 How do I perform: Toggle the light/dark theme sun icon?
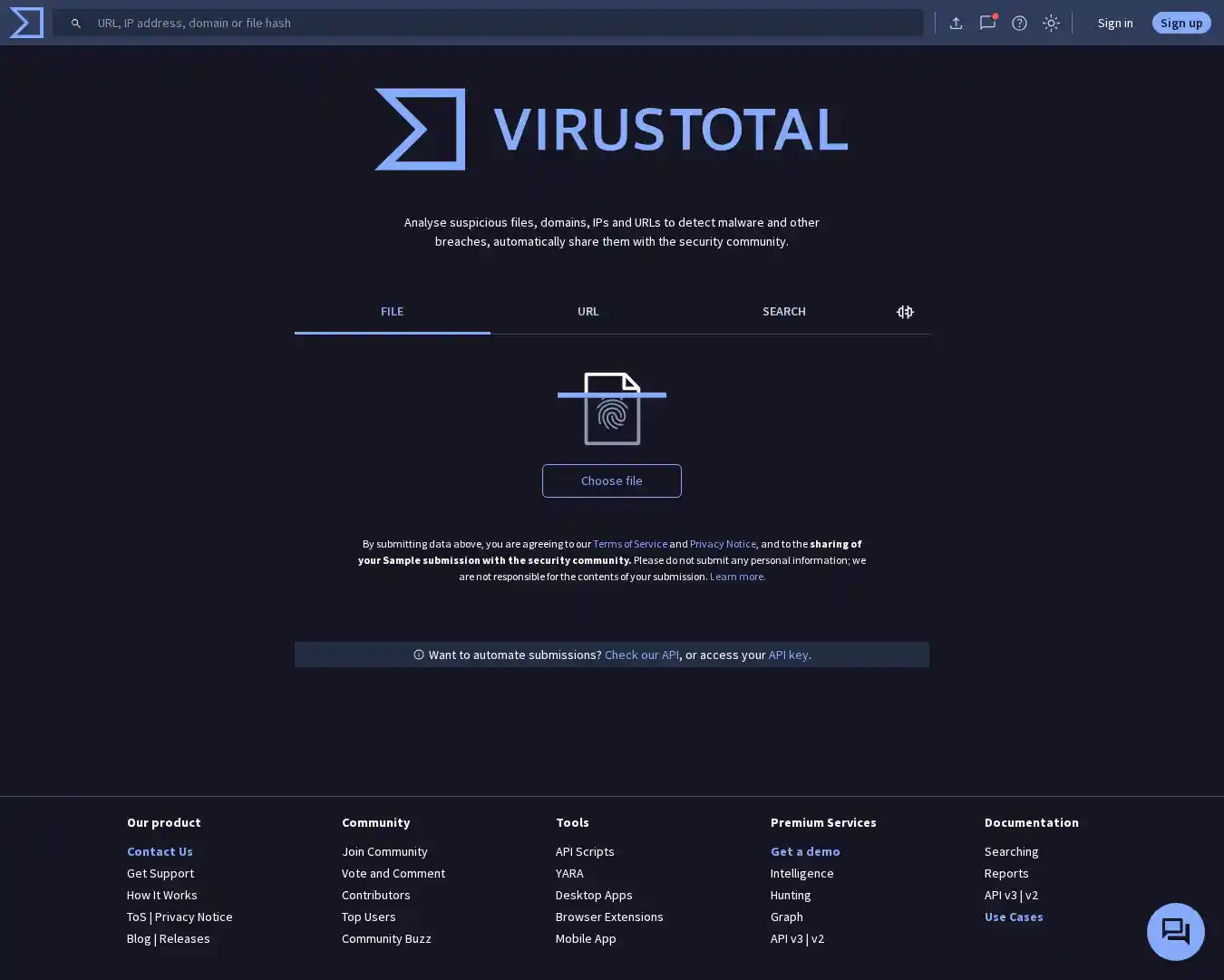click(1051, 23)
